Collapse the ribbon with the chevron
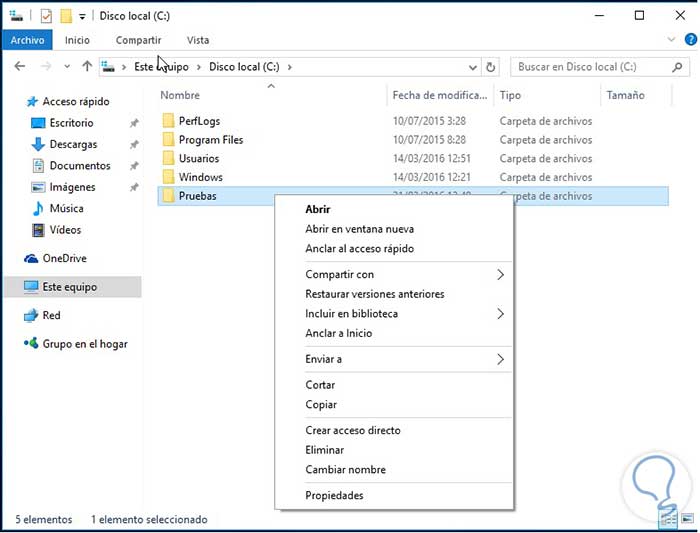This screenshot has height=533, width=700. coord(672,40)
